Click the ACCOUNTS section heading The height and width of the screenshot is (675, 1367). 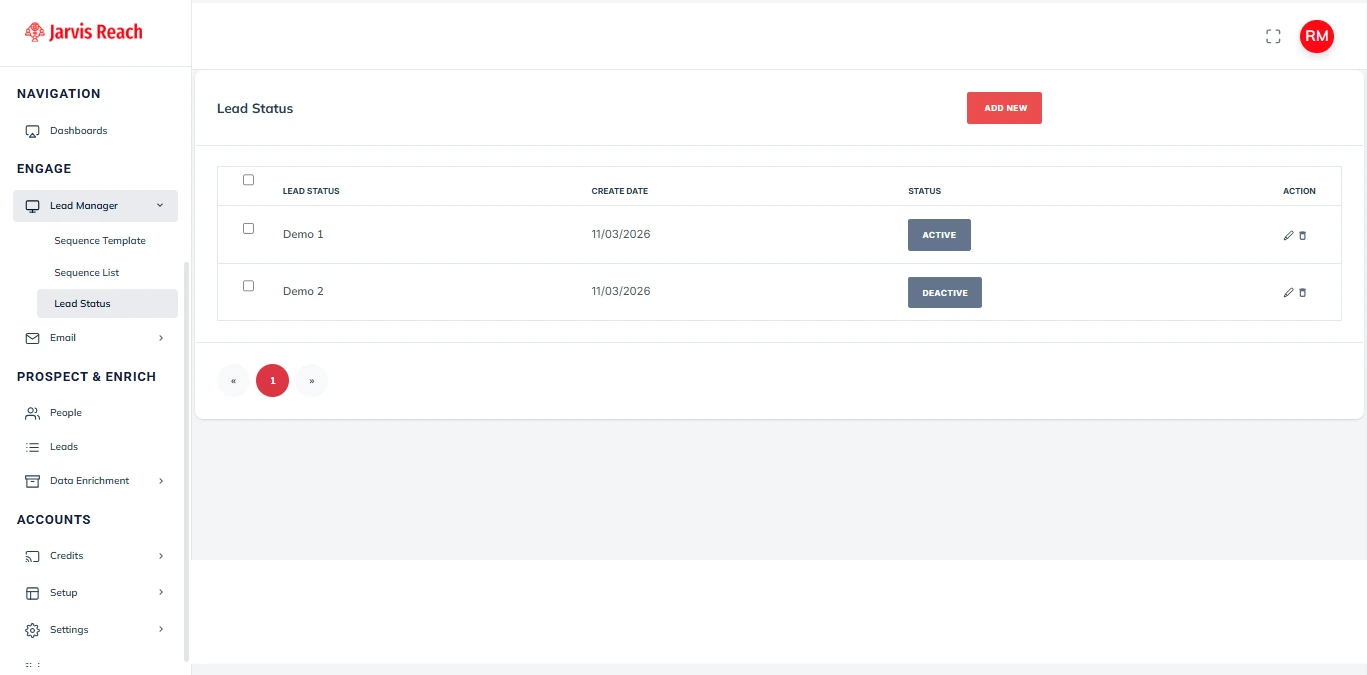(x=54, y=520)
